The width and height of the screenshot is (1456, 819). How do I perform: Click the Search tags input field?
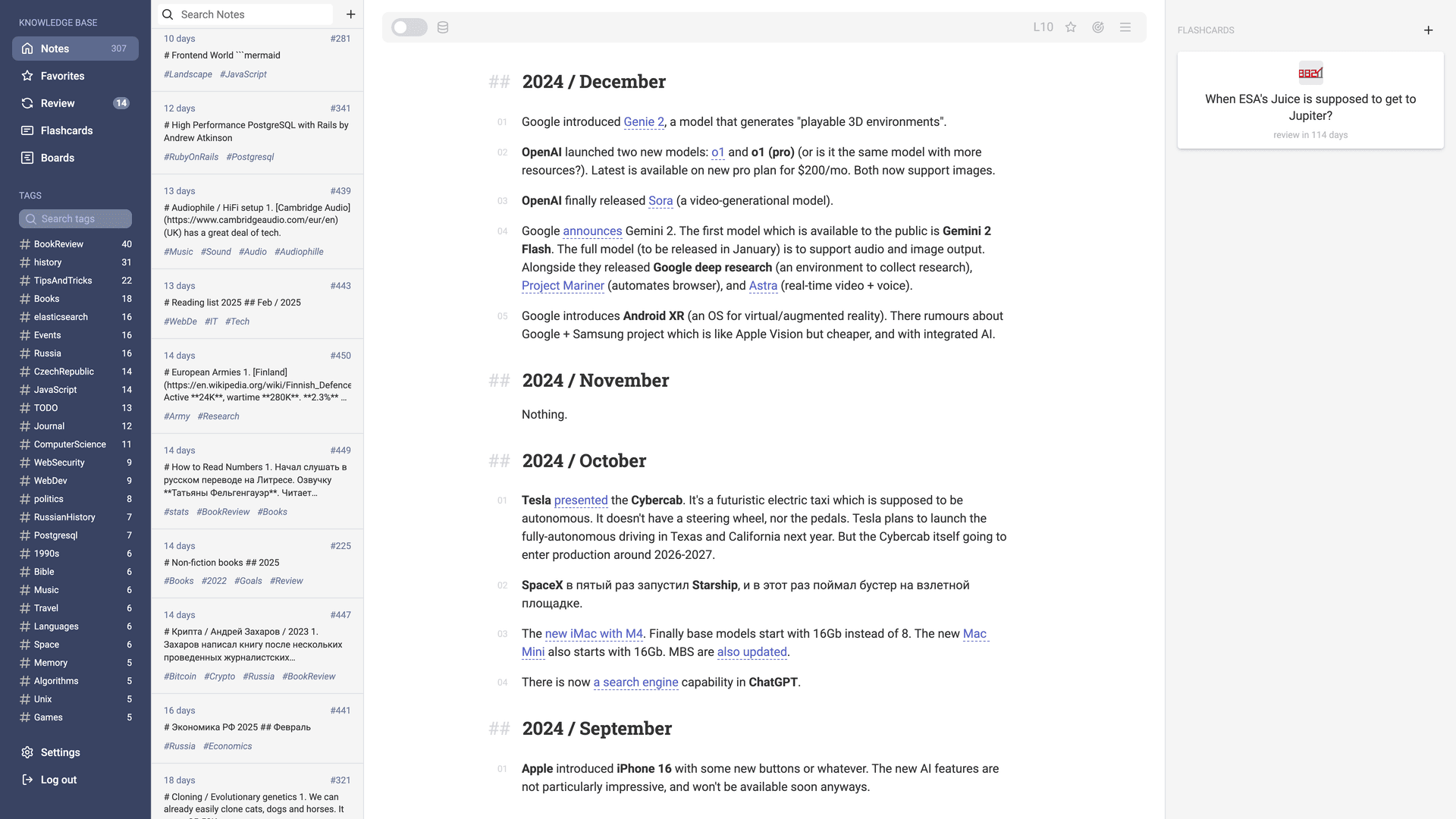tap(75, 219)
